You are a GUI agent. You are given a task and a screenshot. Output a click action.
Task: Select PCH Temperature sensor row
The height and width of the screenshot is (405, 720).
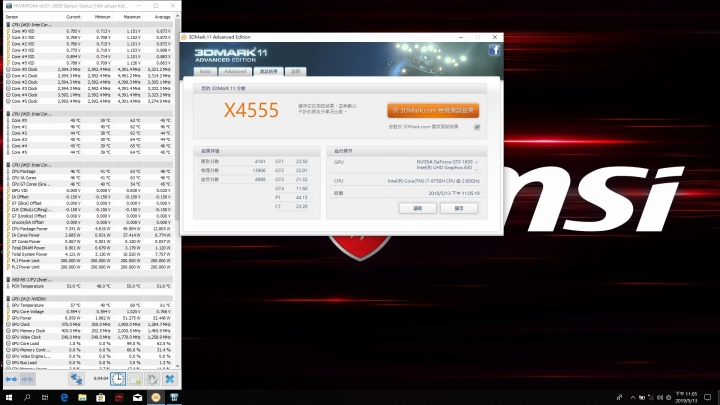89,286
